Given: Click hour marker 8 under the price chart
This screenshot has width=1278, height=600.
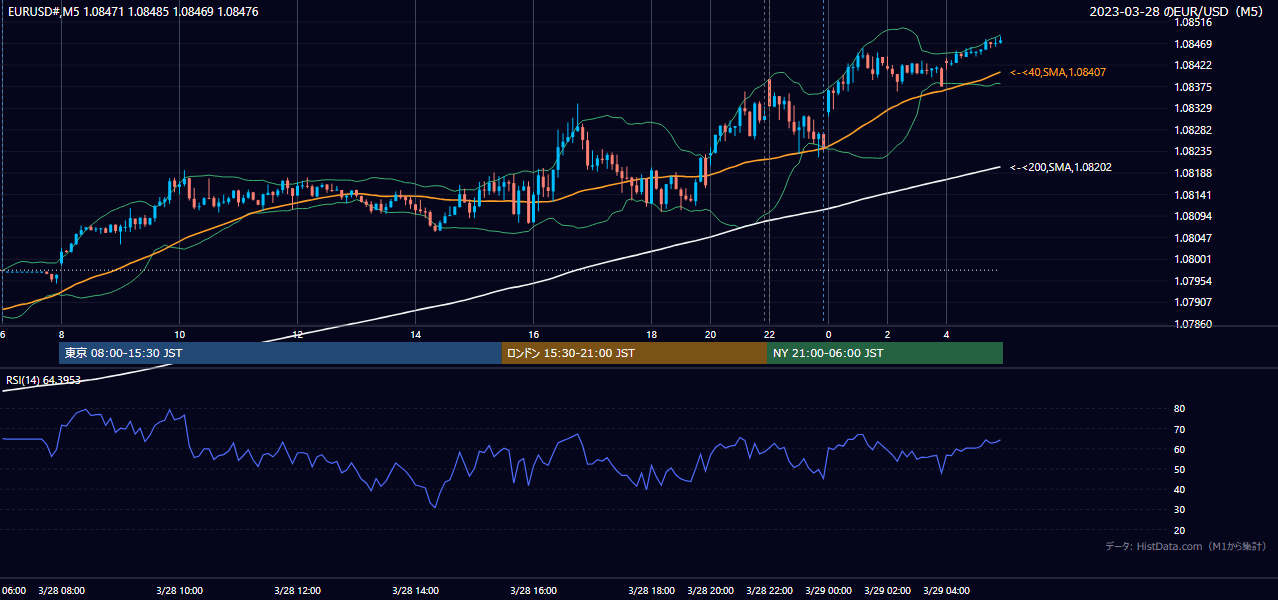Looking at the screenshot, I should click(62, 334).
